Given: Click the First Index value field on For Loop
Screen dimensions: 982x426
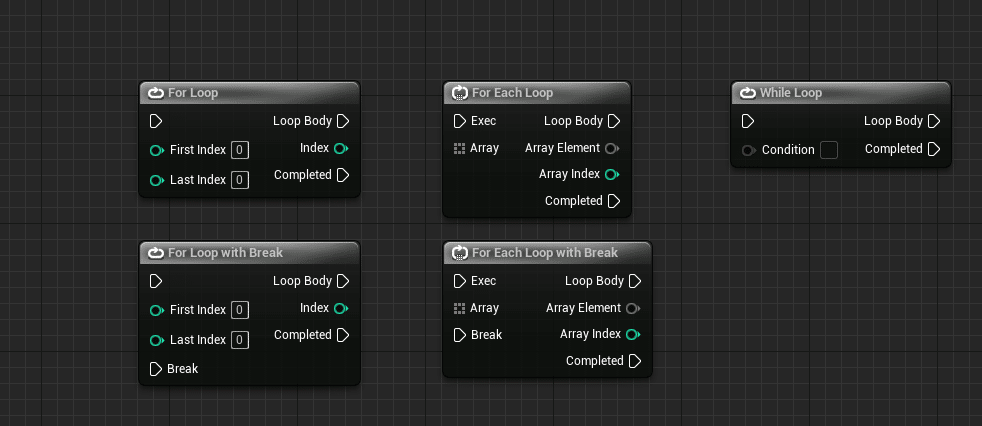Looking at the screenshot, I should click(x=240, y=150).
